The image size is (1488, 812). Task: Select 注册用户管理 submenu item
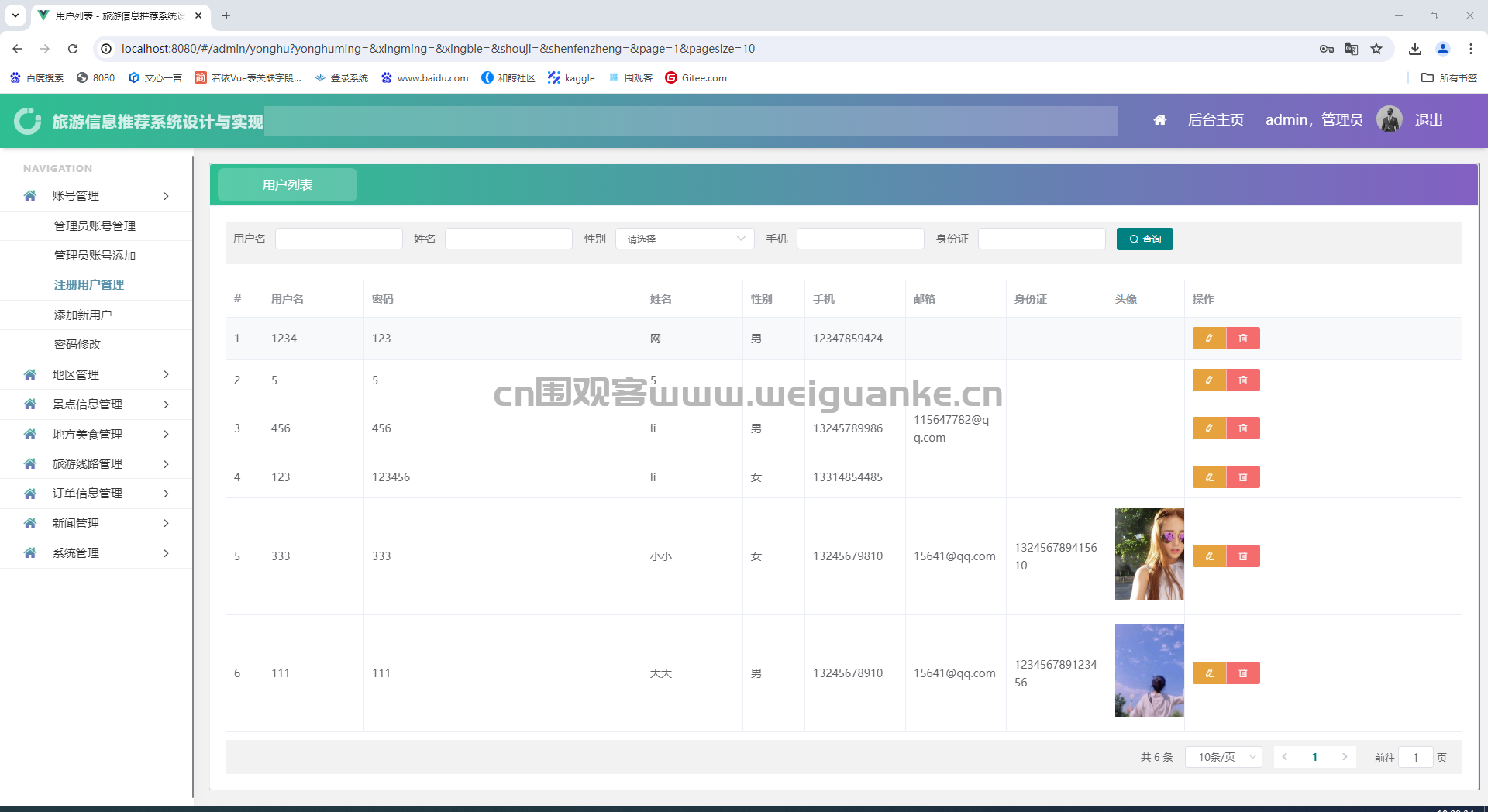coord(89,285)
